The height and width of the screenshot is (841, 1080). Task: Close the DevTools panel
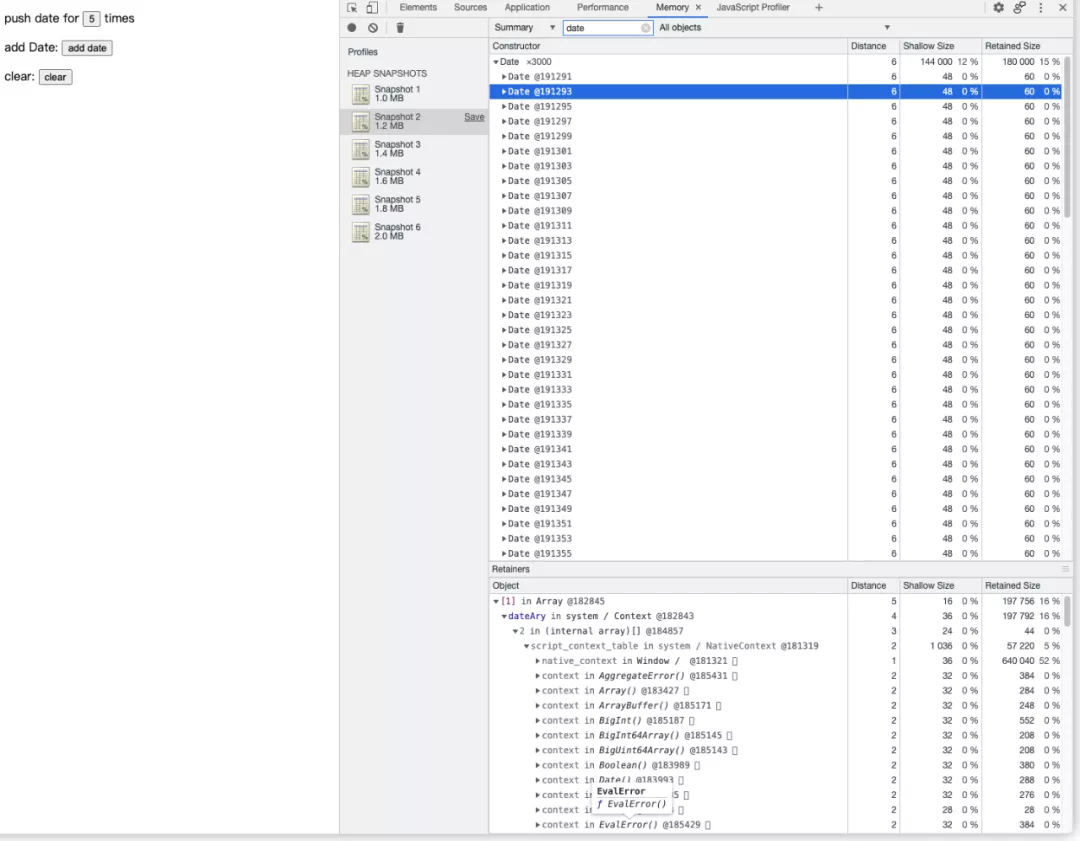[1063, 8]
